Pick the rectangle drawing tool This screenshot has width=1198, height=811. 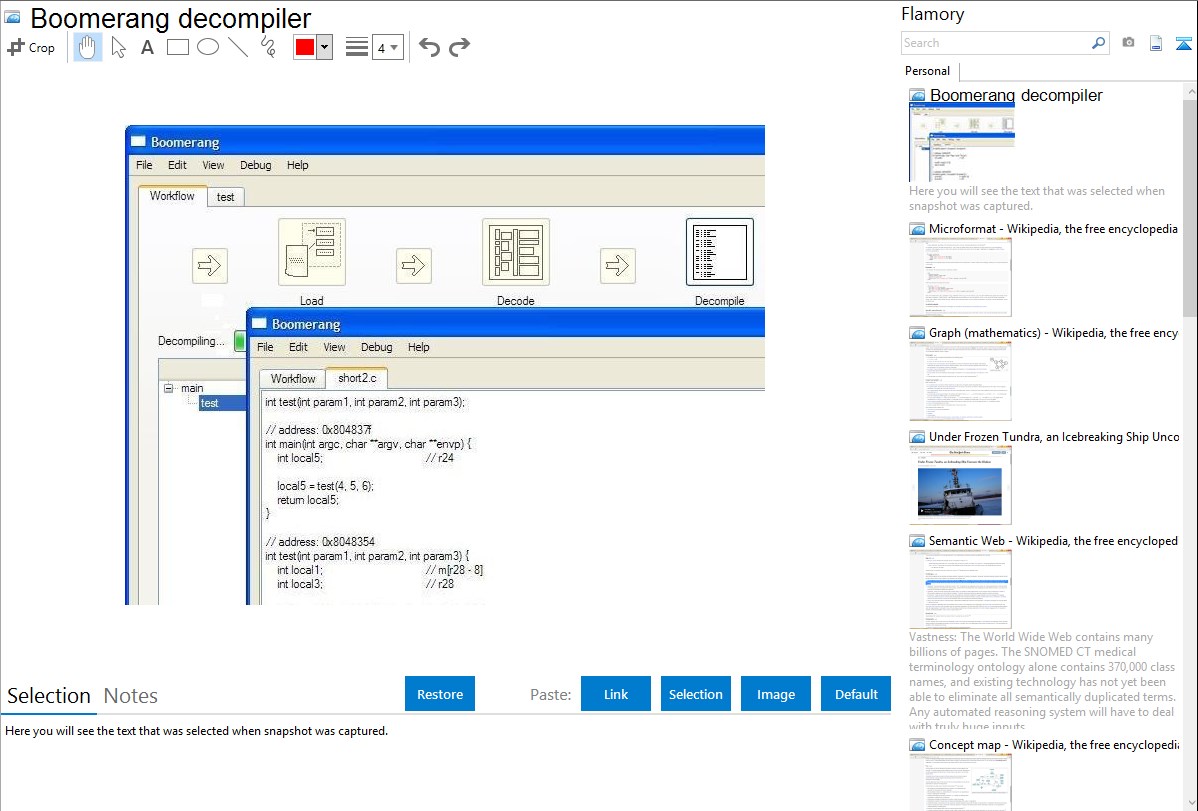click(177, 47)
